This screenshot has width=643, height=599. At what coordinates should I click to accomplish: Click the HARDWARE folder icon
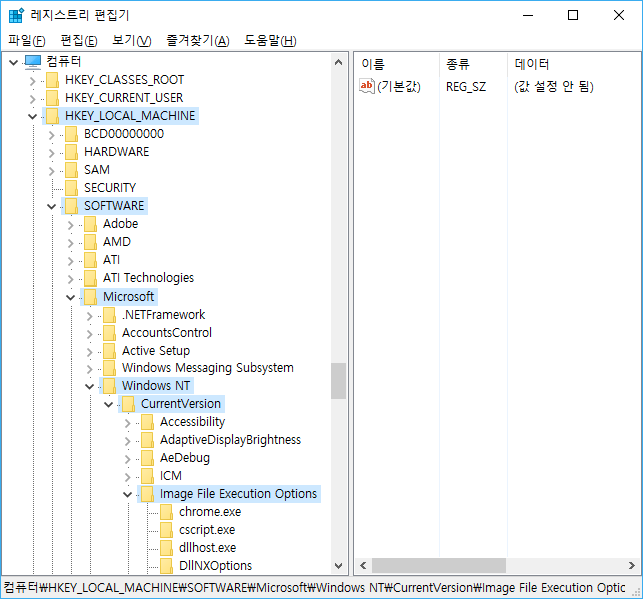coord(71,152)
